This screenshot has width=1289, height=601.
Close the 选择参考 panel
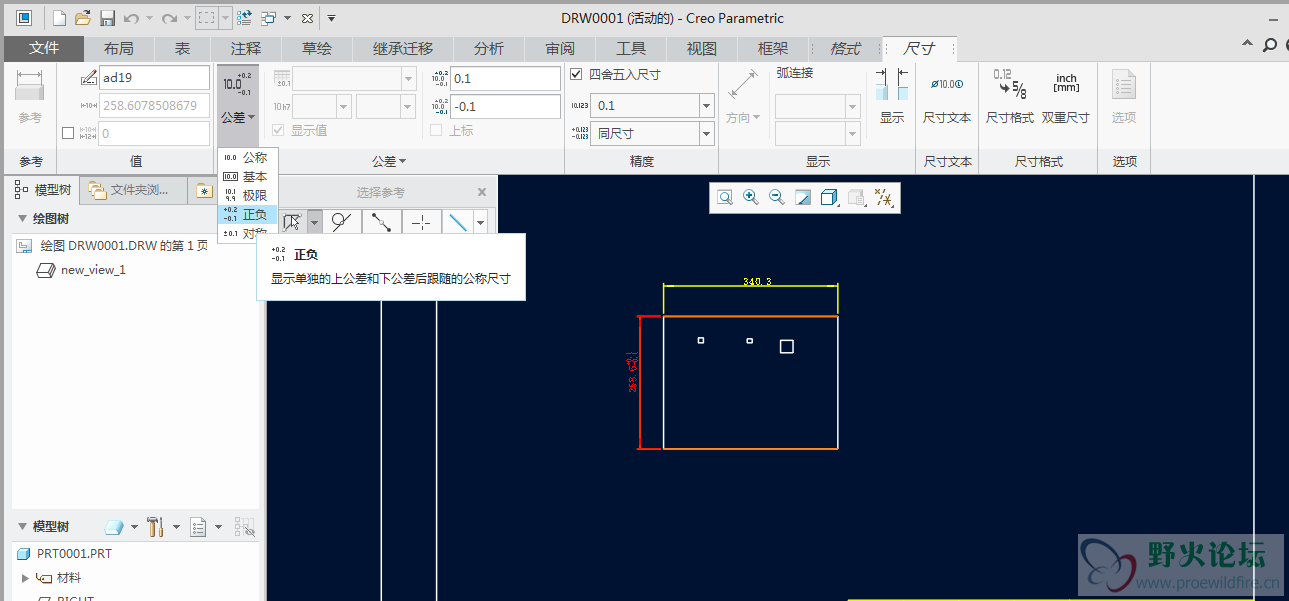tap(482, 192)
